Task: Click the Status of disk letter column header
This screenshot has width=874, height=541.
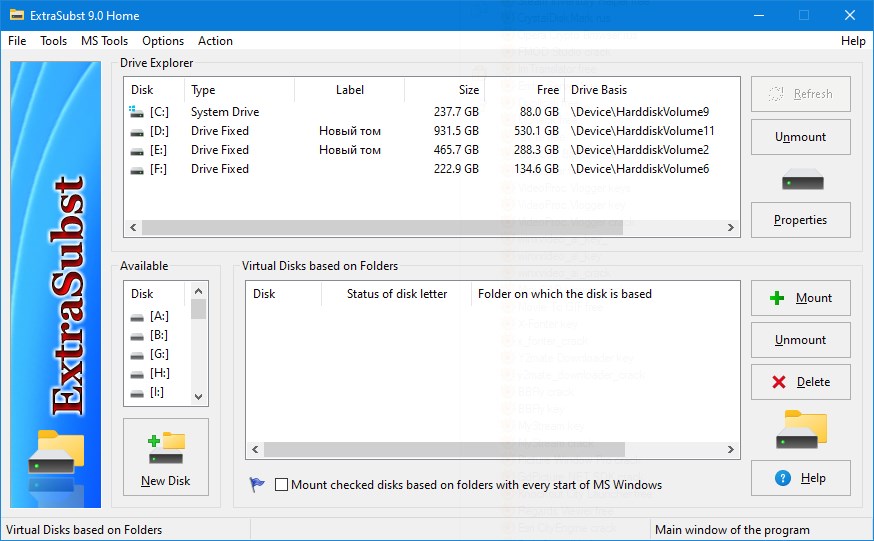Action: (396, 294)
